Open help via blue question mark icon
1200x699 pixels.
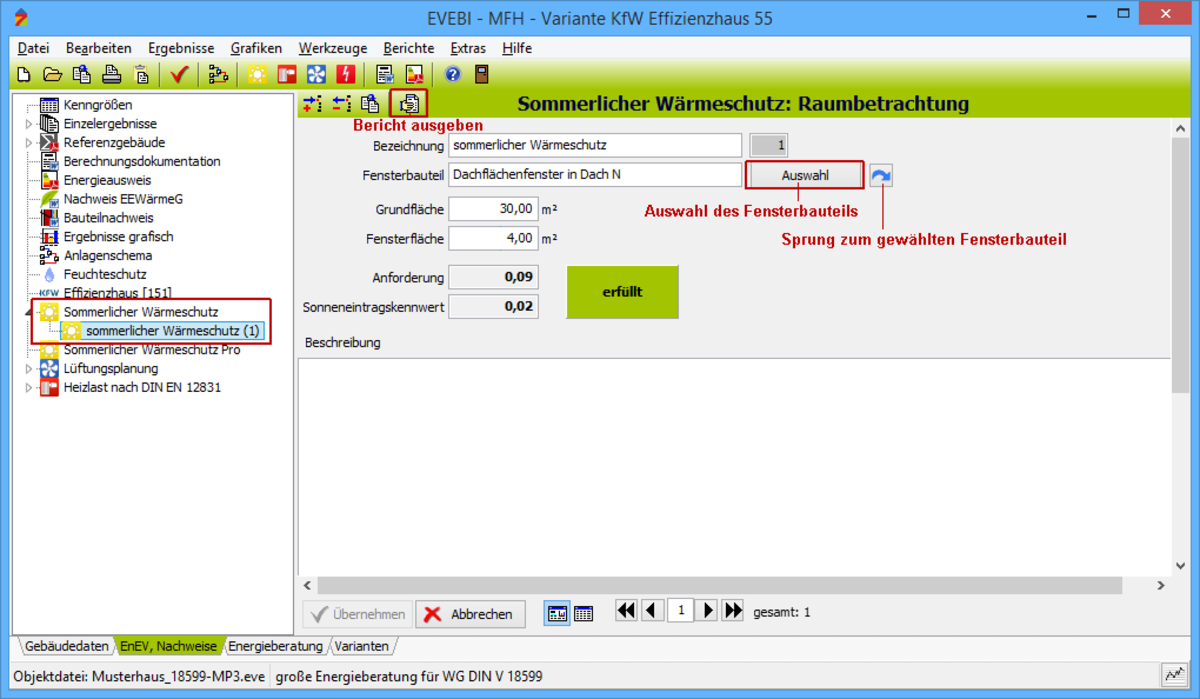coord(453,75)
